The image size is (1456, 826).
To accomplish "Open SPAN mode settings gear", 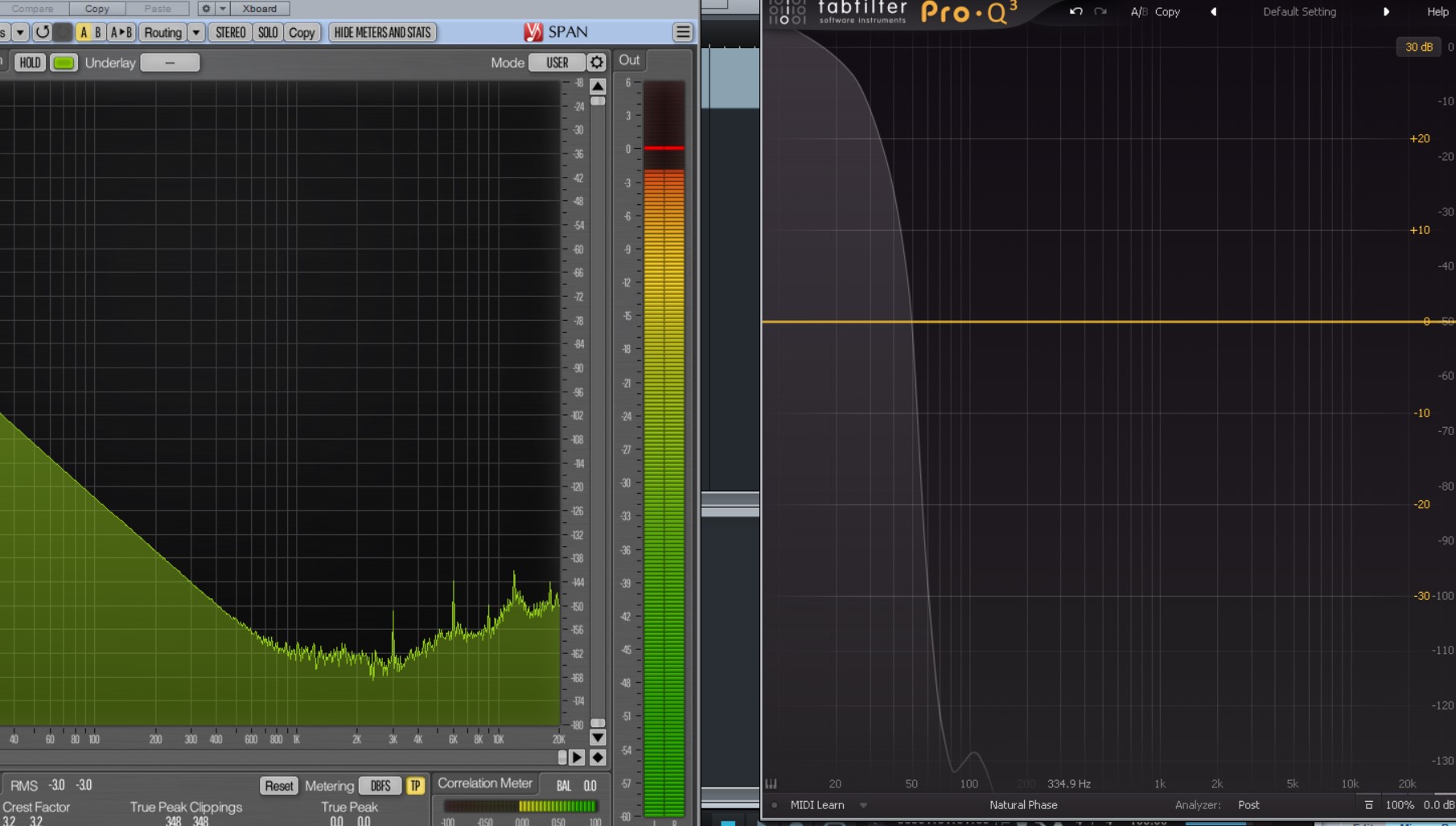I will pyautogui.click(x=597, y=63).
